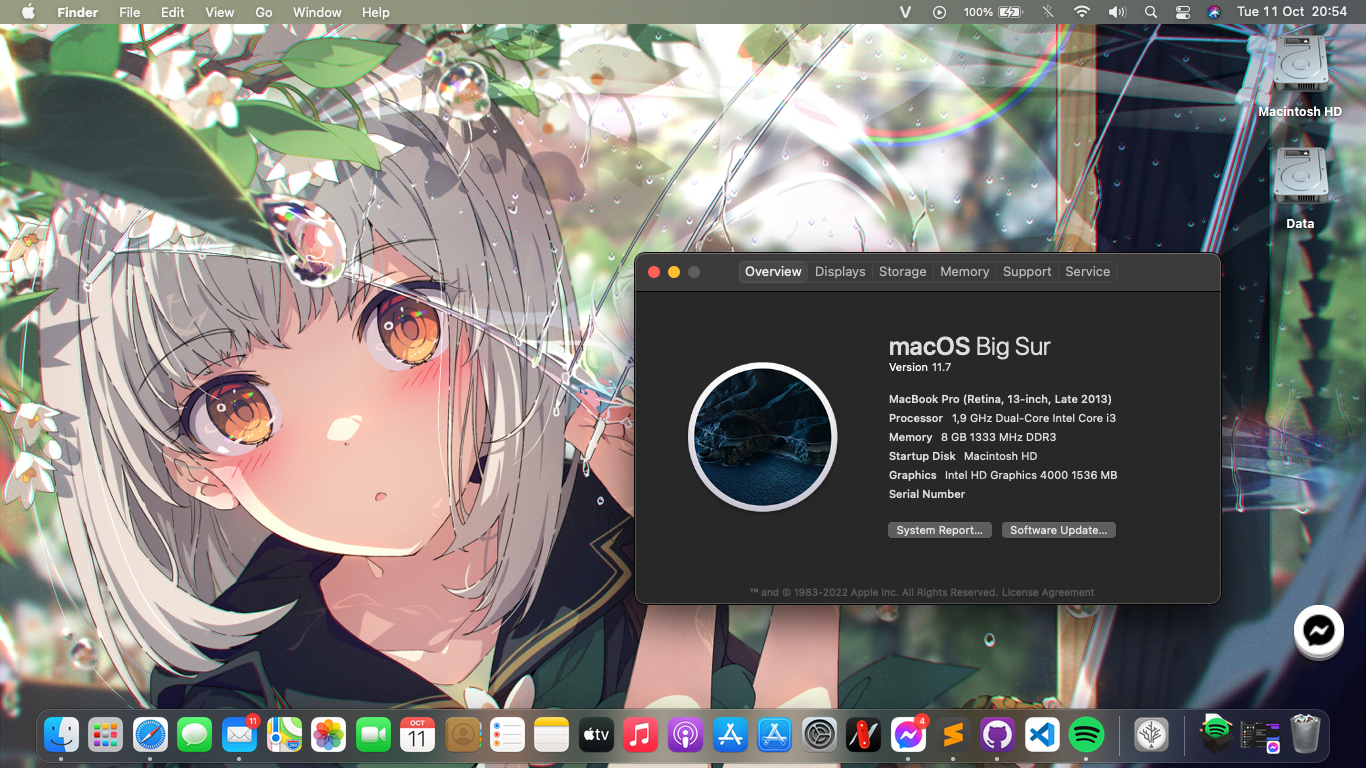Open System Preferences from the dock

click(x=819, y=735)
